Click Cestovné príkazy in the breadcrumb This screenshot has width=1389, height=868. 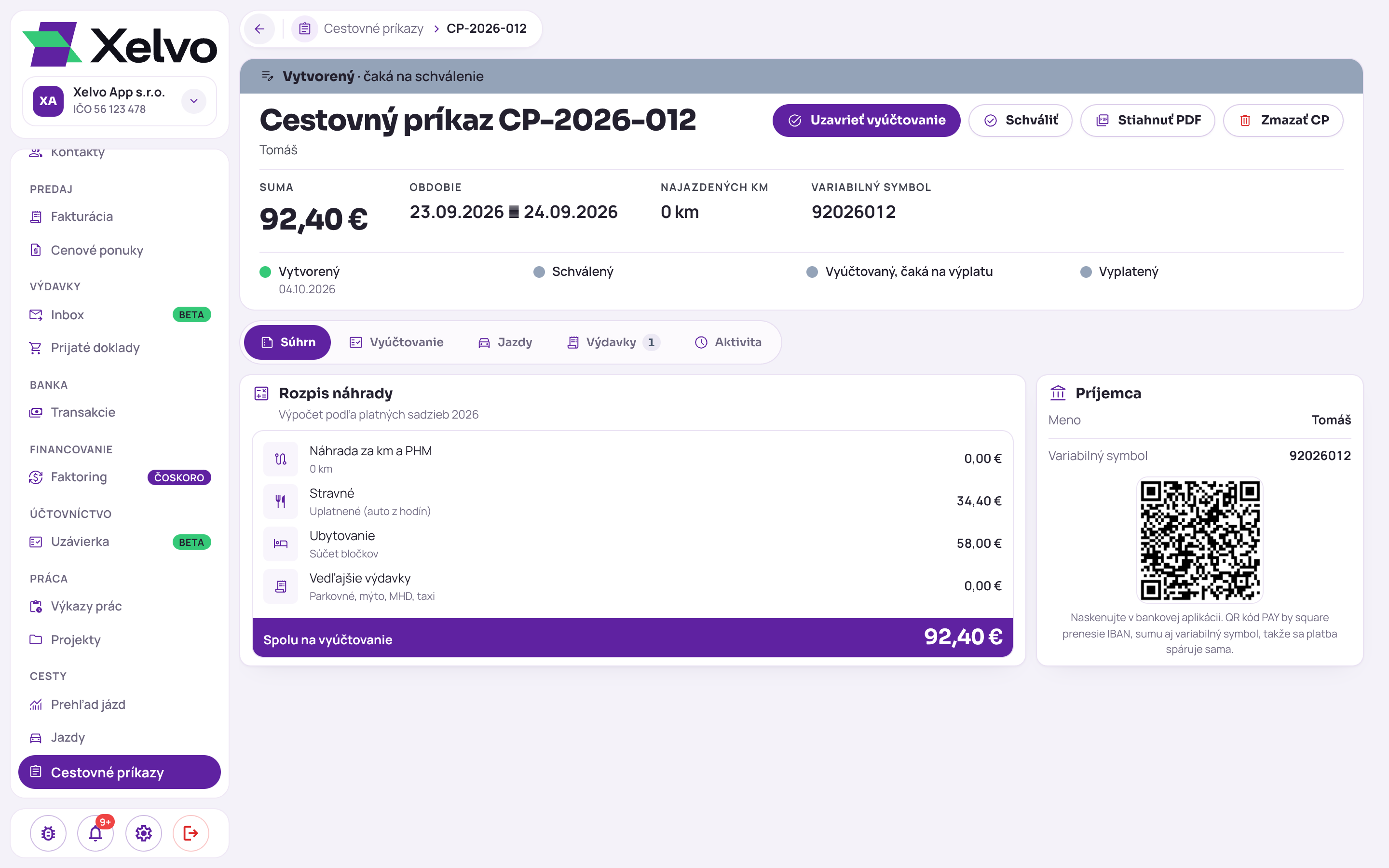[x=374, y=29]
